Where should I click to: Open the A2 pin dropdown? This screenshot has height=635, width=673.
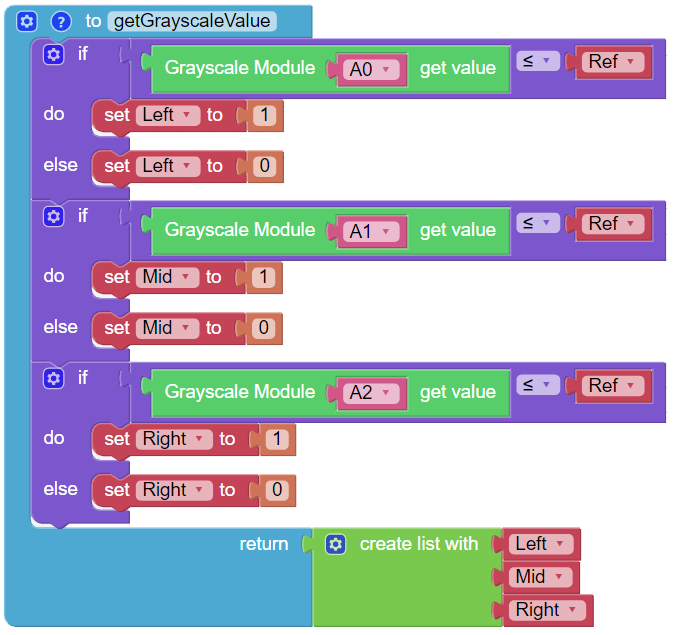[x=370, y=393]
